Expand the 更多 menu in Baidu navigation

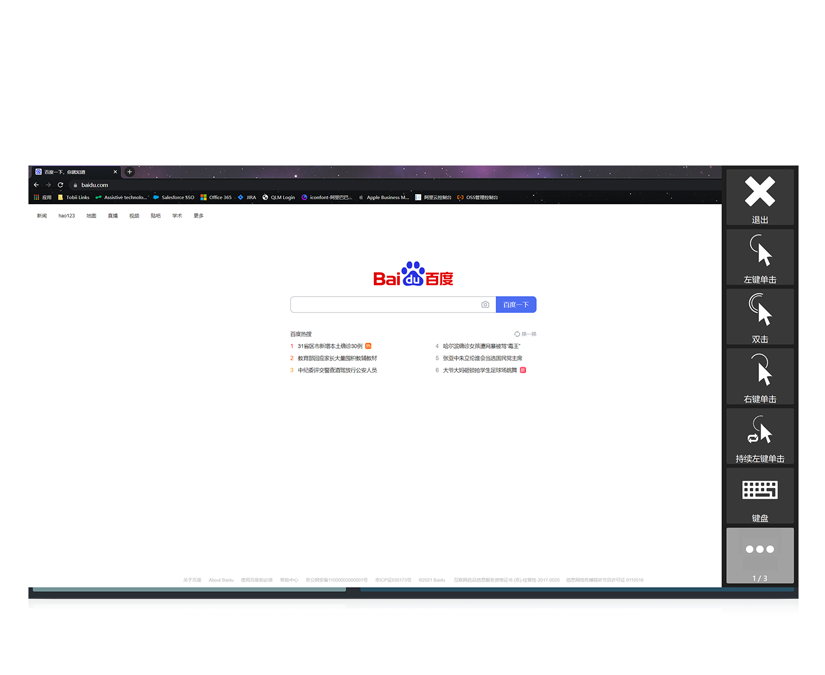click(198, 216)
